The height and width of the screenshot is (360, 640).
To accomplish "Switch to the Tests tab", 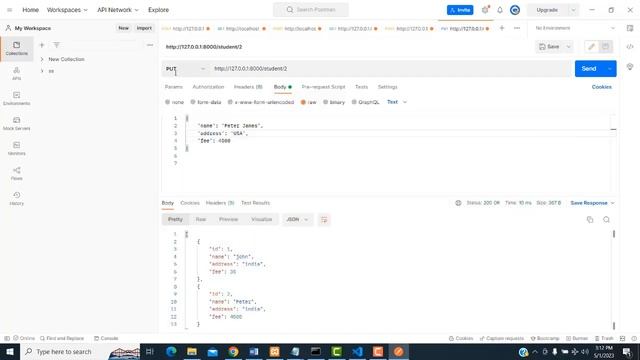I will [x=361, y=87].
